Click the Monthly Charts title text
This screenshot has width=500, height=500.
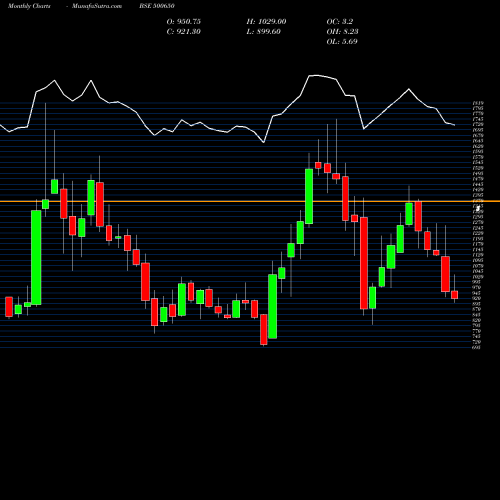point(29,6)
